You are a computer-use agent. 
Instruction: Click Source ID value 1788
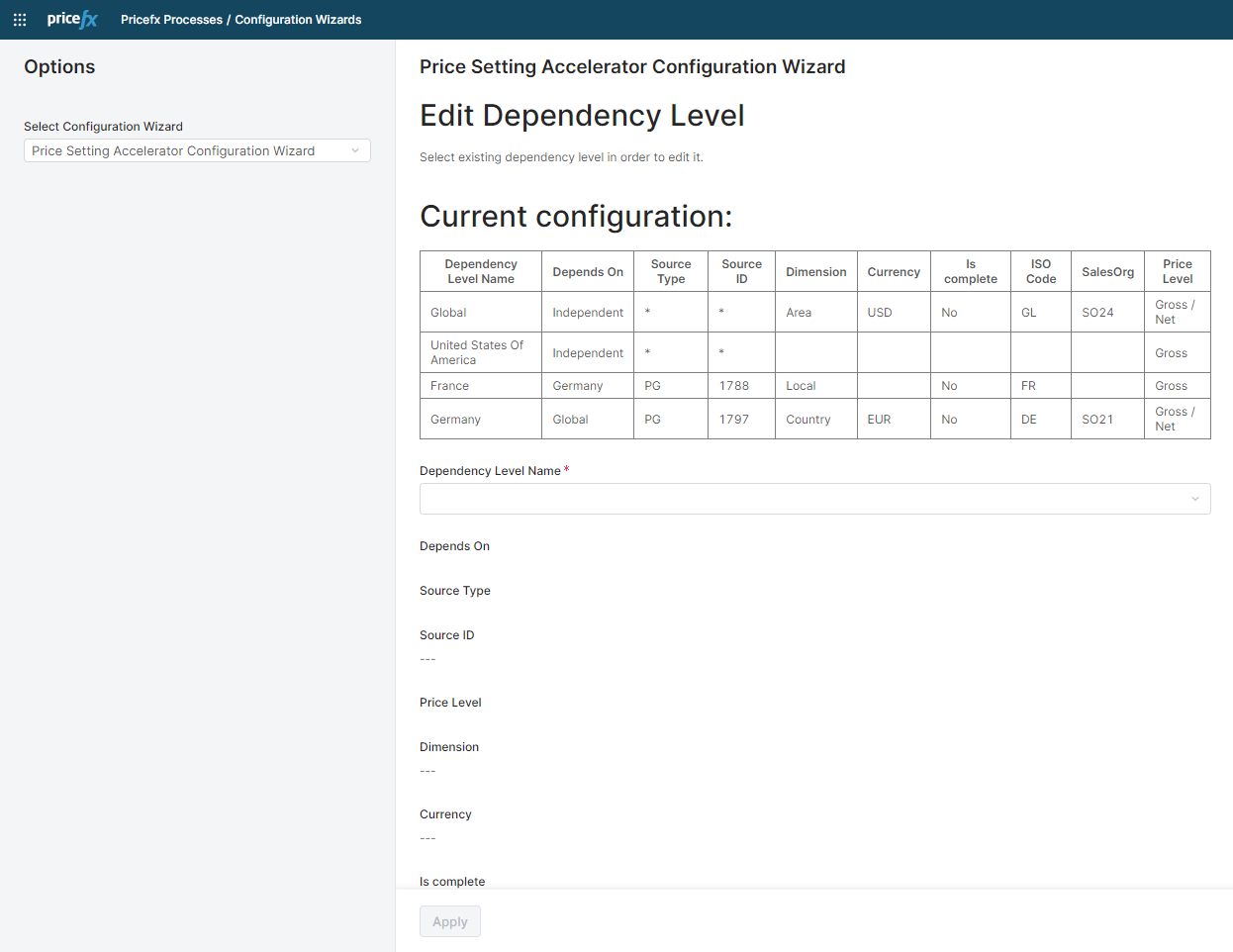click(734, 386)
